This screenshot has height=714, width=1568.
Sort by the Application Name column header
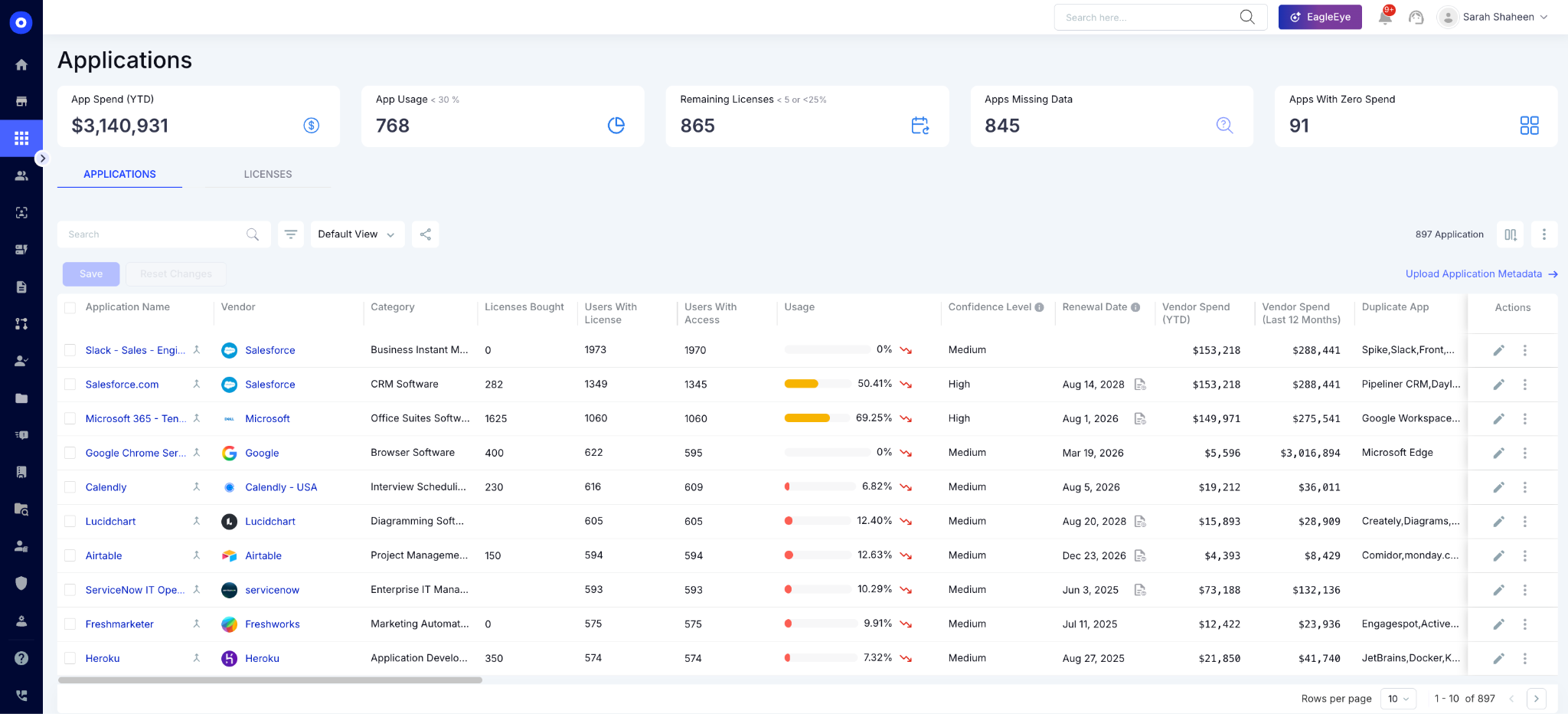[128, 307]
